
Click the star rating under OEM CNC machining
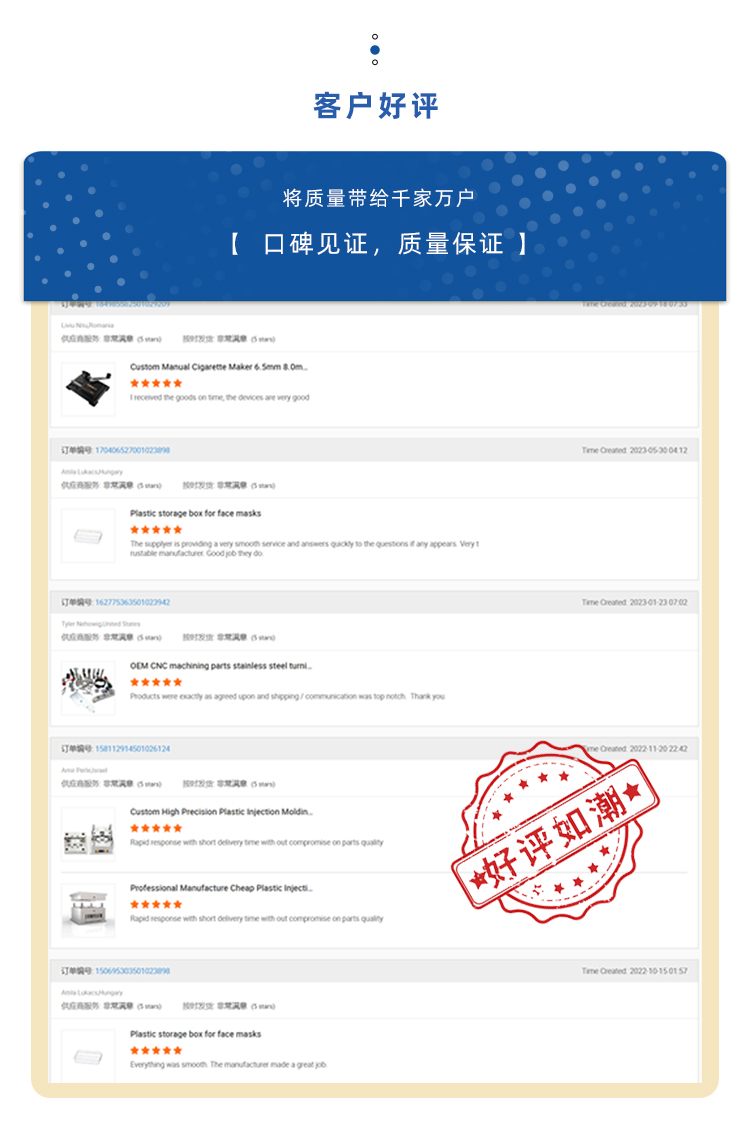click(x=156, y=682)
